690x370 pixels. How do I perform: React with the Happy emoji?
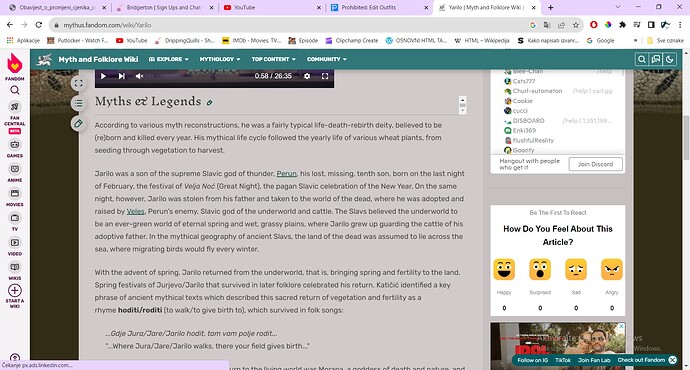(x=504, y=270)
